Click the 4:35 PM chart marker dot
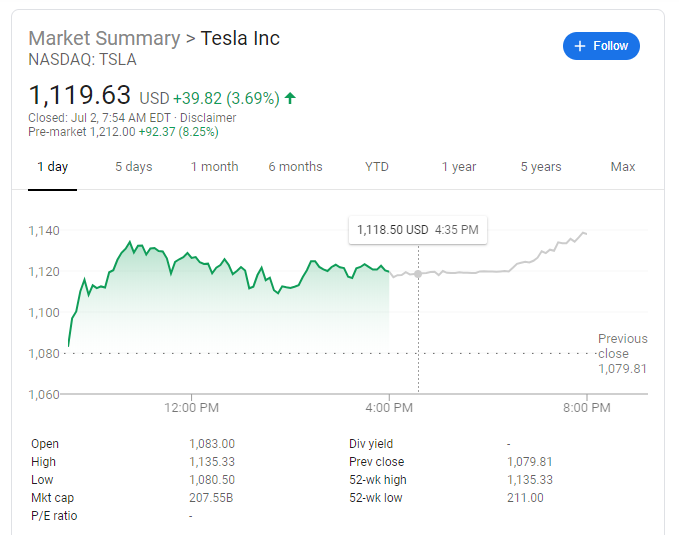The image size is (679, 535). pyautogui.click(x=418, y=274)
